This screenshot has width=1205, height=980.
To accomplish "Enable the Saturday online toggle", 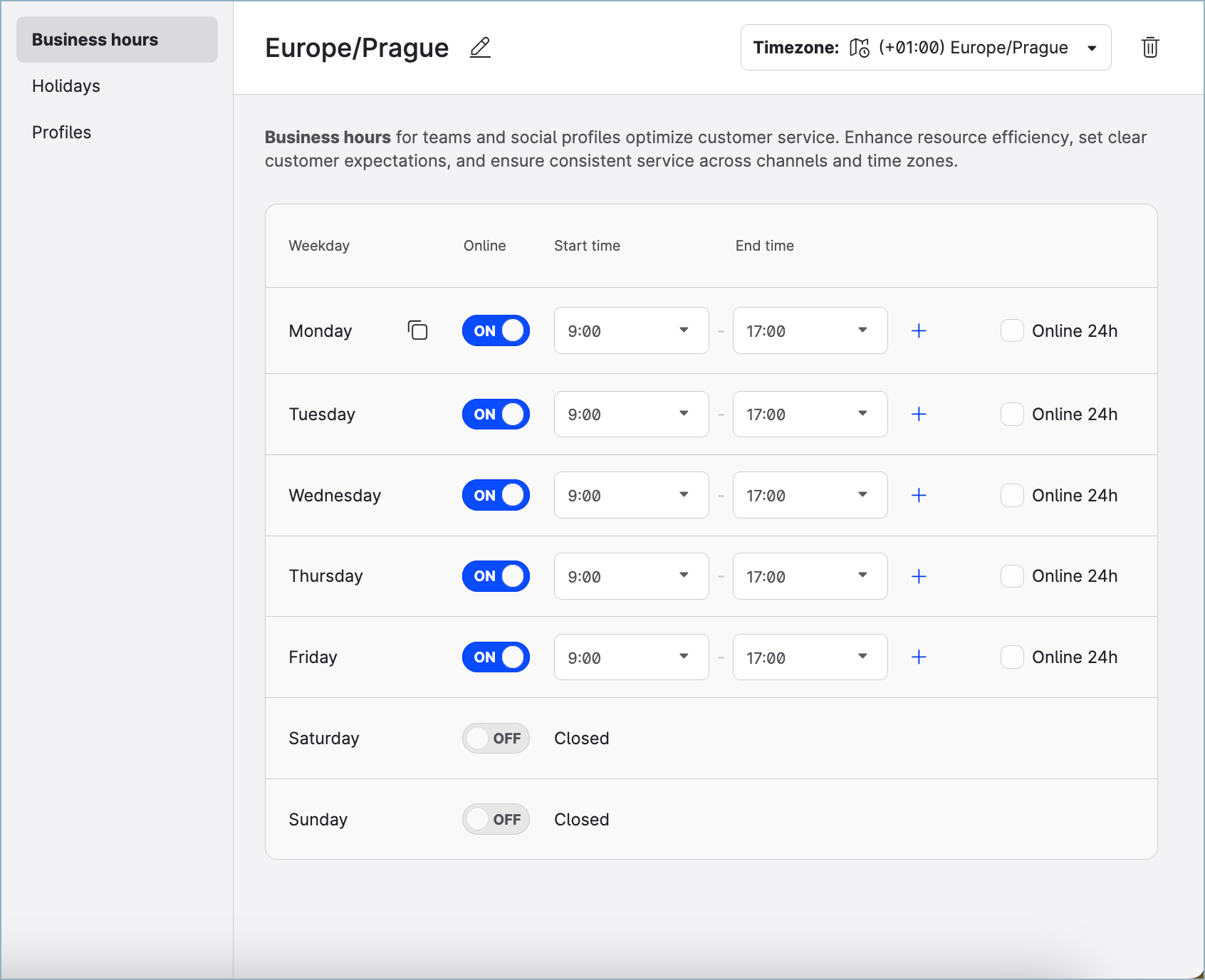I will [x=496, y=739].
